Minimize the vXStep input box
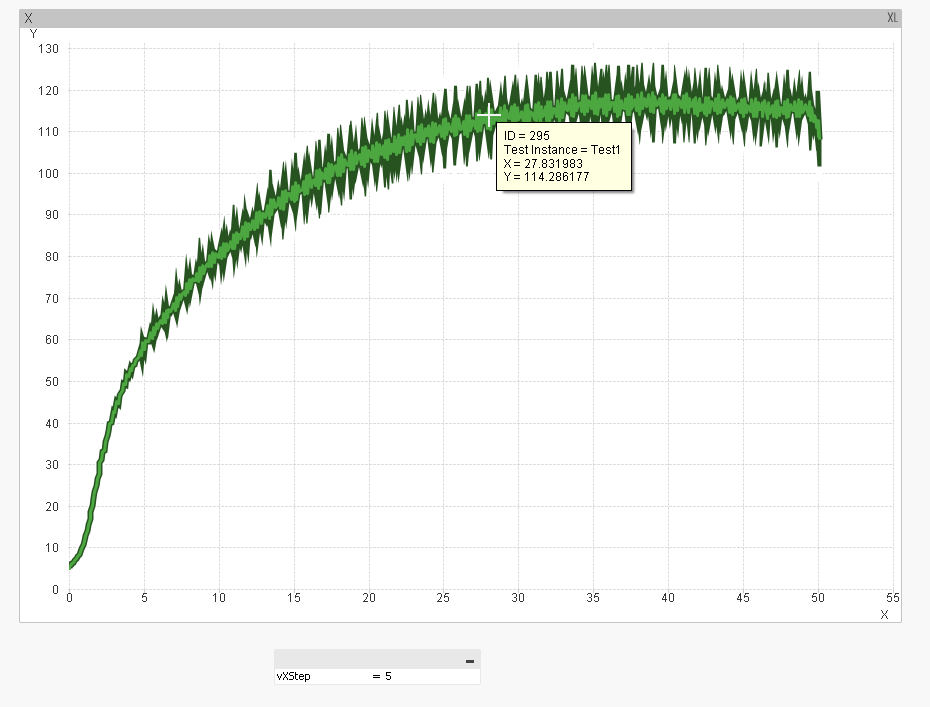The image size is (930, 707). click(469, 660)
